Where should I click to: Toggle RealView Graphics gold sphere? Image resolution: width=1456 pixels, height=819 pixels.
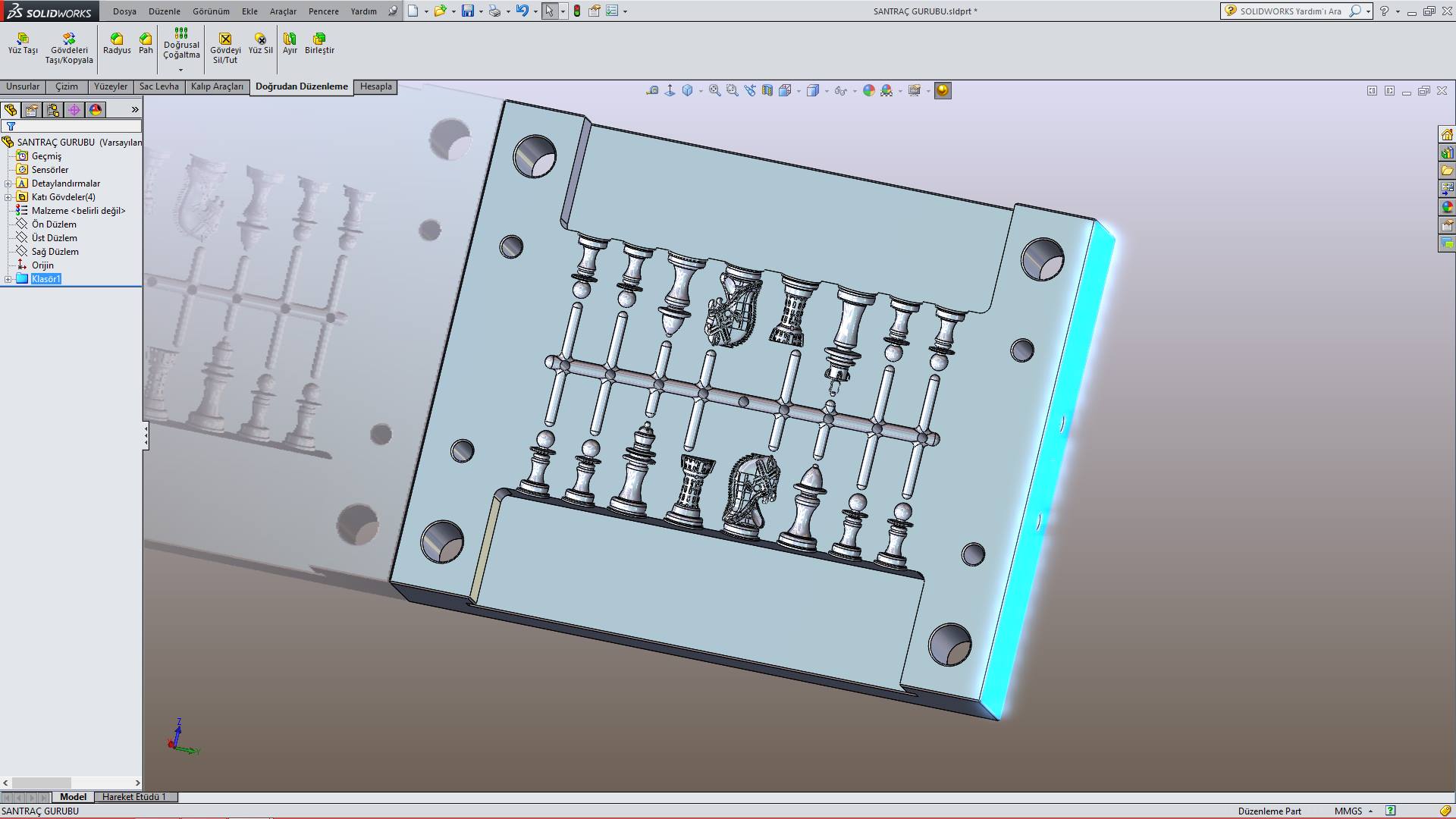point(943,90)
